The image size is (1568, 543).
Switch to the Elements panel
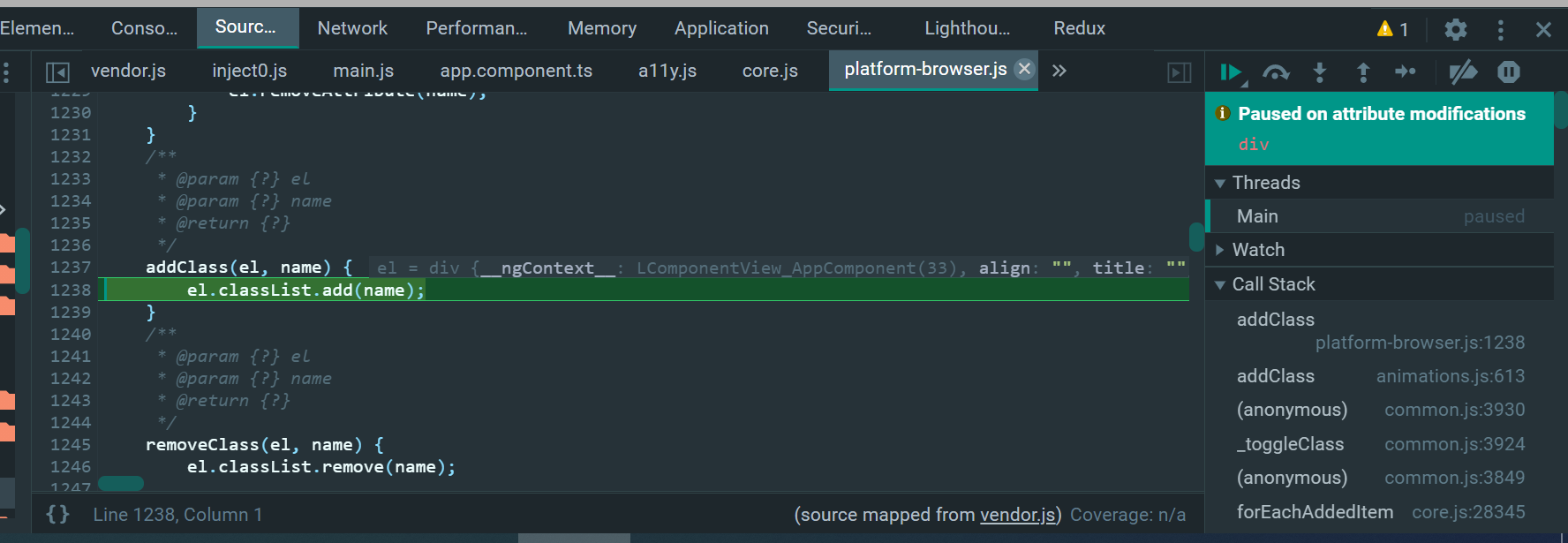click(37, 28)
